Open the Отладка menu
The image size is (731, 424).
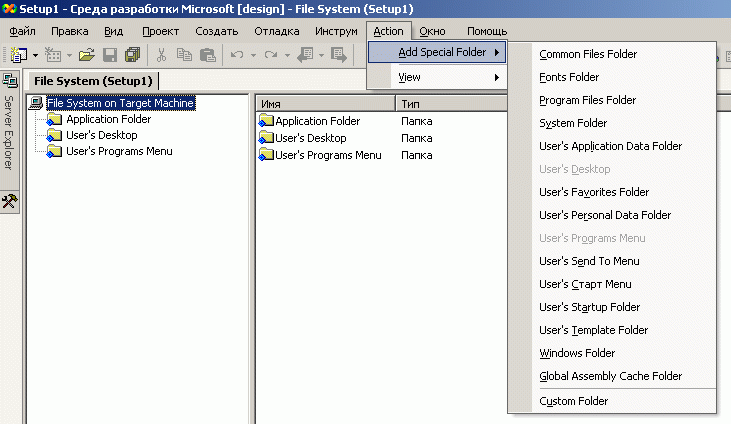276,31
